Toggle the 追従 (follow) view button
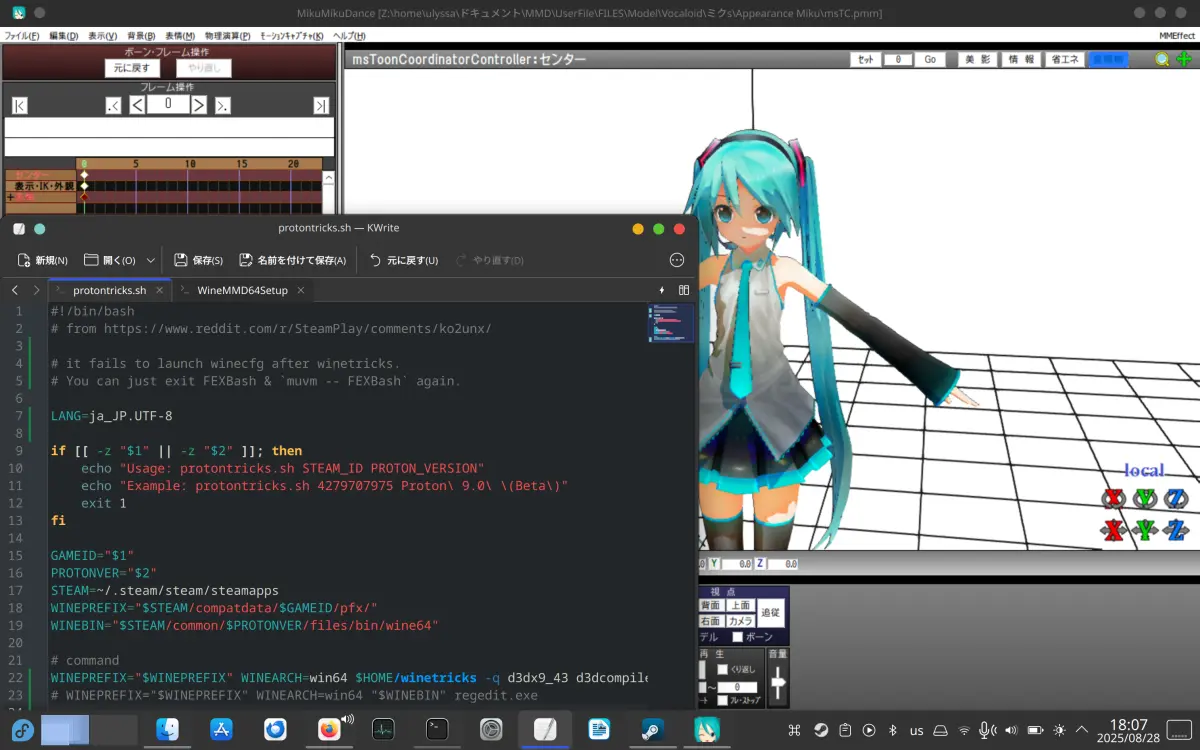 [x=771, y=613]
